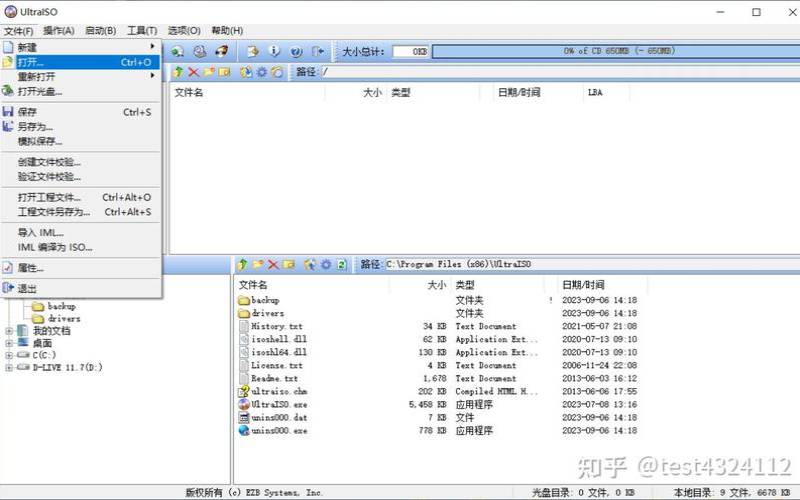Image resolution: width=800 pixels, height=500 pixels.
Task: Click the rename icon in local toolbar
Action: 289,264
